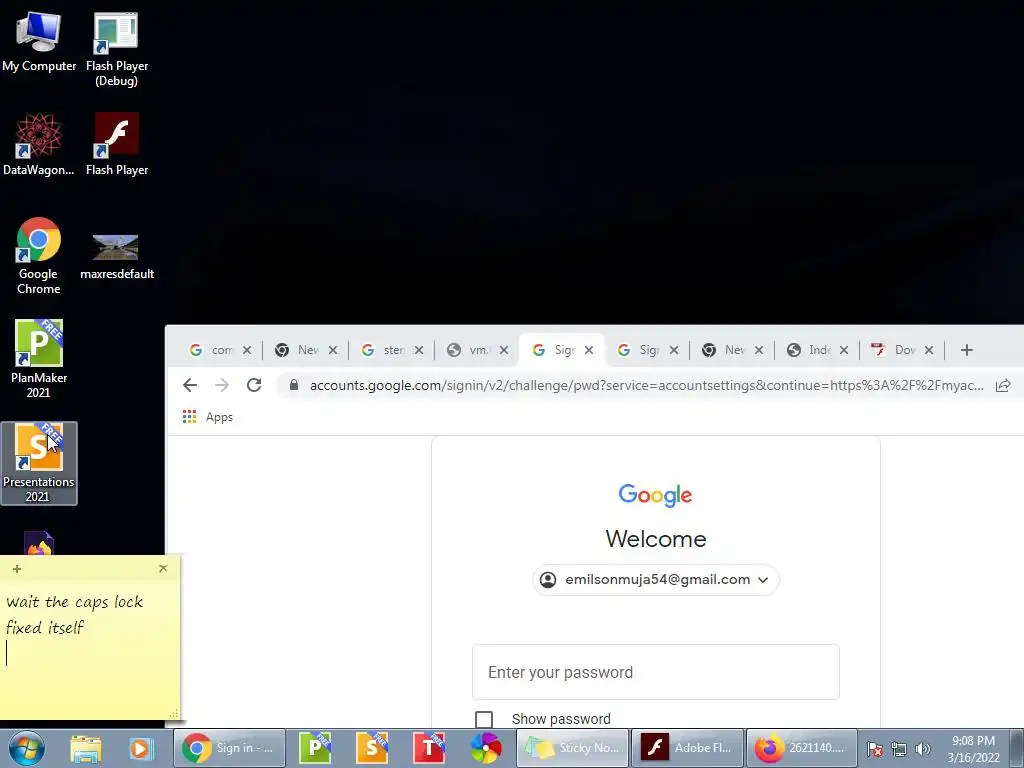Image resolution: width=1024 pixels, height=768 pixels.
Task: Click the Chrome address bar URL
Action: coord(647,385)
